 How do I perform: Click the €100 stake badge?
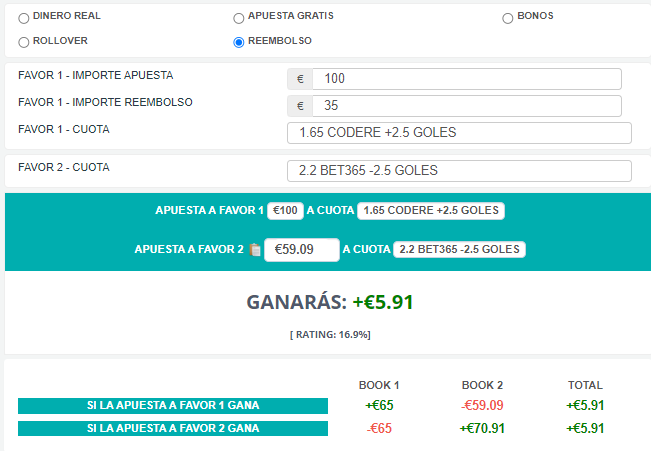285,211
